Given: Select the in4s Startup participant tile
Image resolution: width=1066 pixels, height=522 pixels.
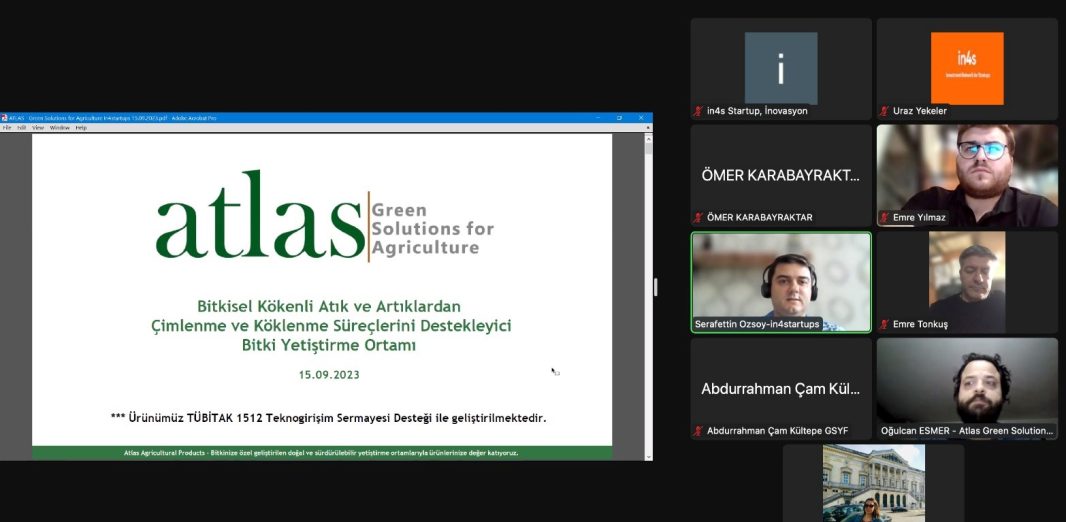Looking at the screenshot, I should click(781, 69).
